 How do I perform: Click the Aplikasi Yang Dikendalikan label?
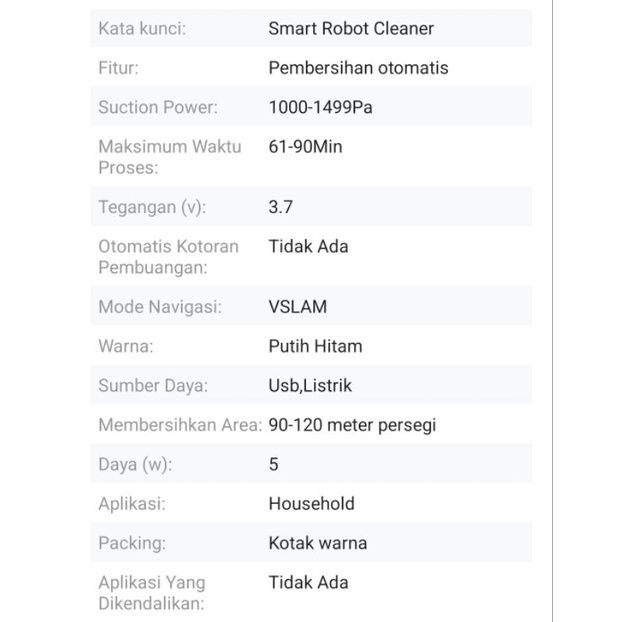click(152, 593)
